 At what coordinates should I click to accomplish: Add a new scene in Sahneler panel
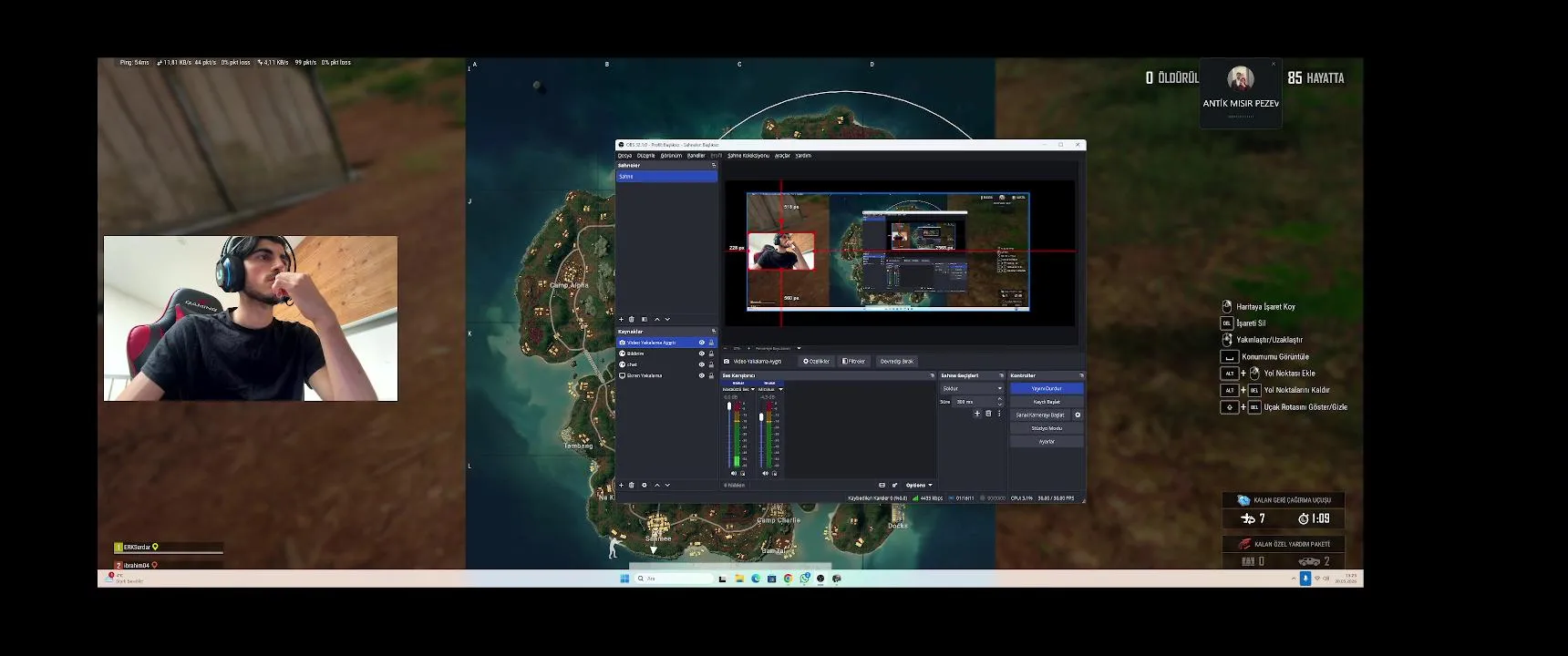point(621,319)
